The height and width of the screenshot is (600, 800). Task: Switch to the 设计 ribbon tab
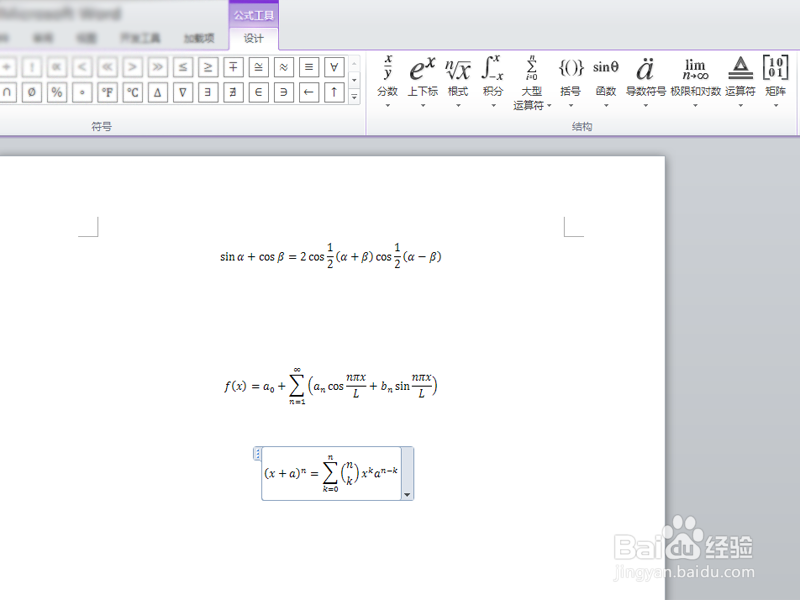coord(253,38)
